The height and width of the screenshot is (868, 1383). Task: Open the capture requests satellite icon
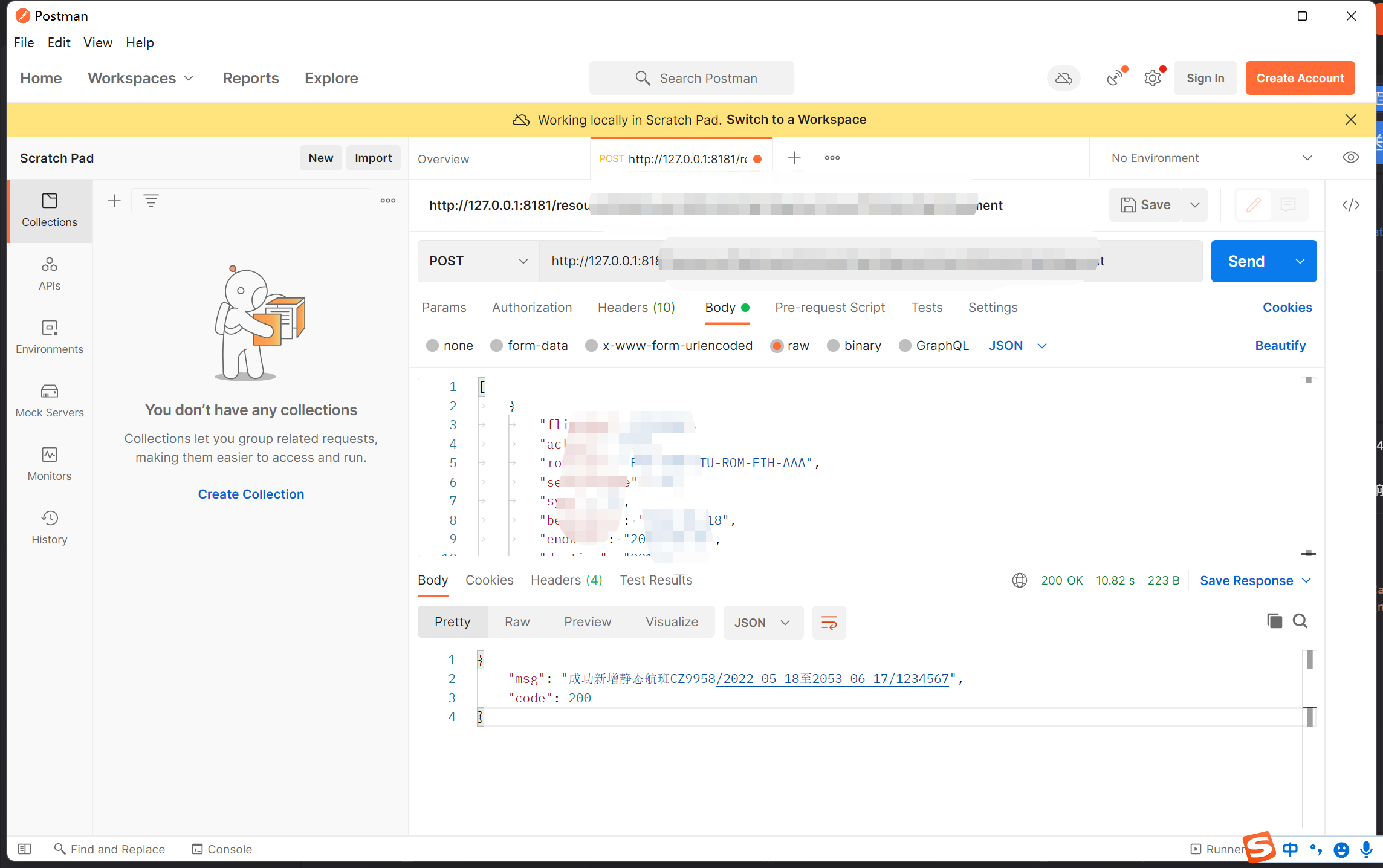1116,78
